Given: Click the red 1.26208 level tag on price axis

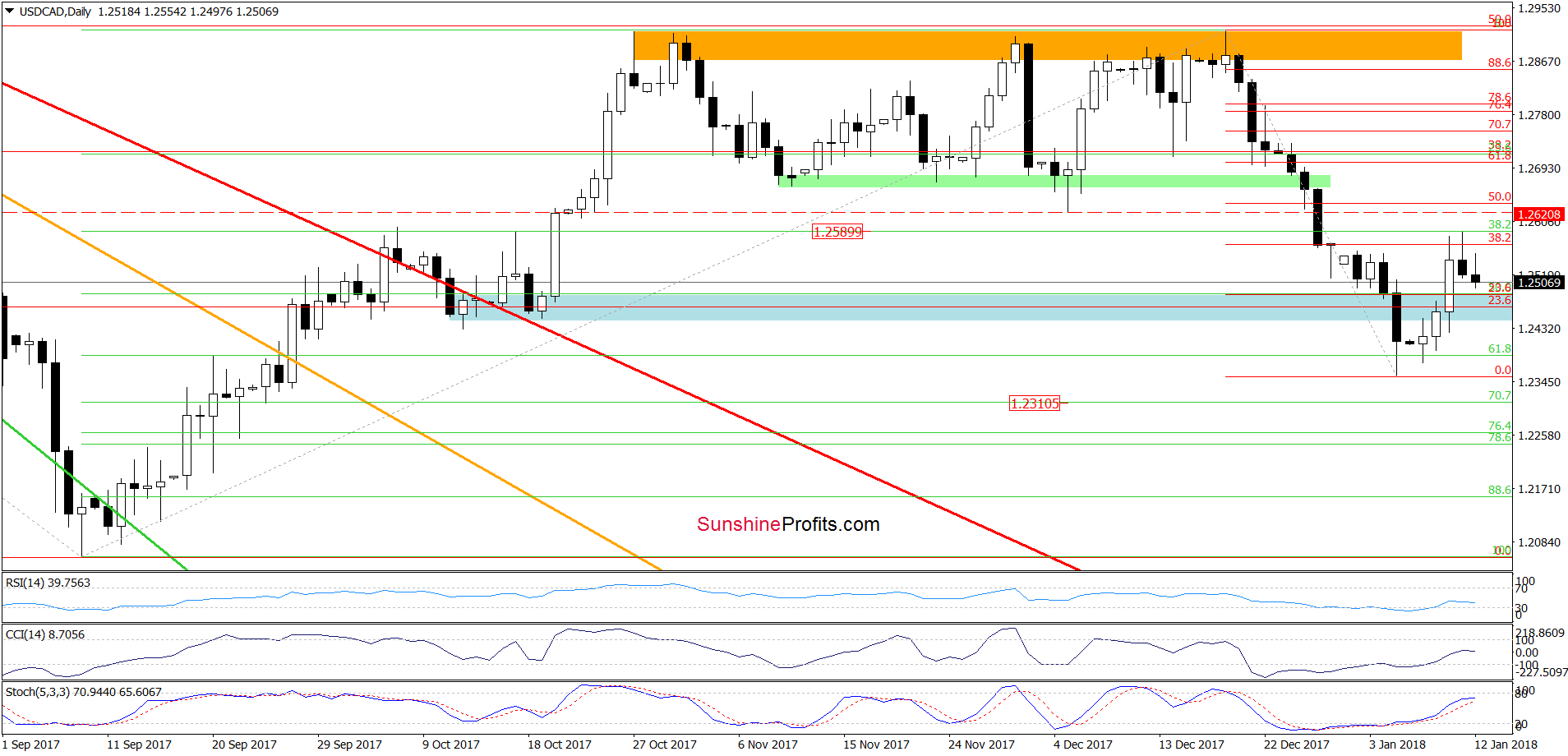Looking at the screenshot, I should click(1538, 214).
